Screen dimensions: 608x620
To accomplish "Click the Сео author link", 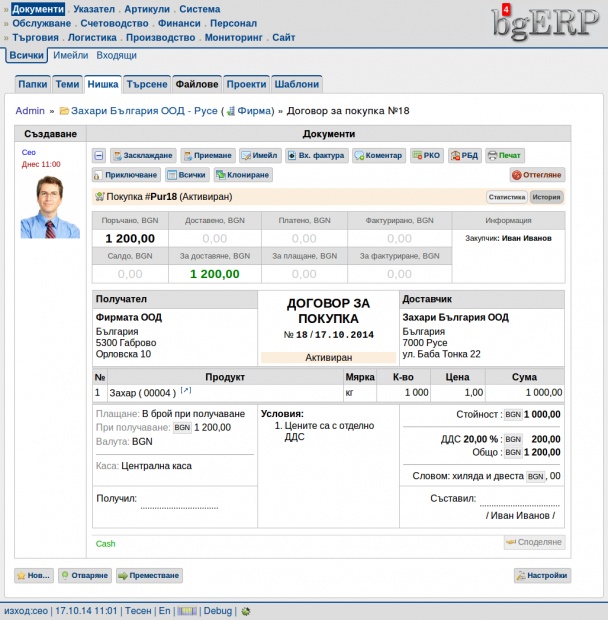I will click(x=28, y=152).
